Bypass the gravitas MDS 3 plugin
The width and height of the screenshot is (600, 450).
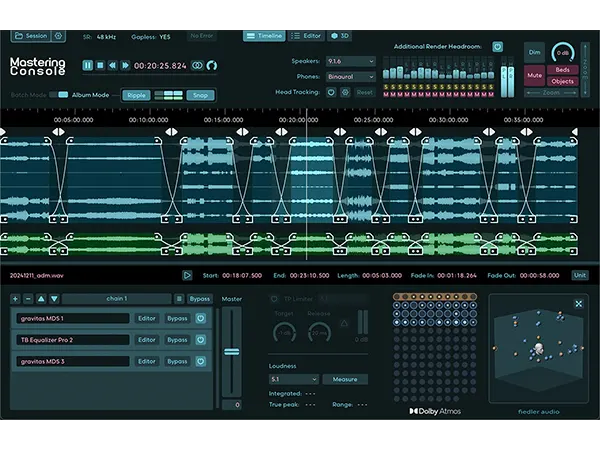tap(177, 361)
